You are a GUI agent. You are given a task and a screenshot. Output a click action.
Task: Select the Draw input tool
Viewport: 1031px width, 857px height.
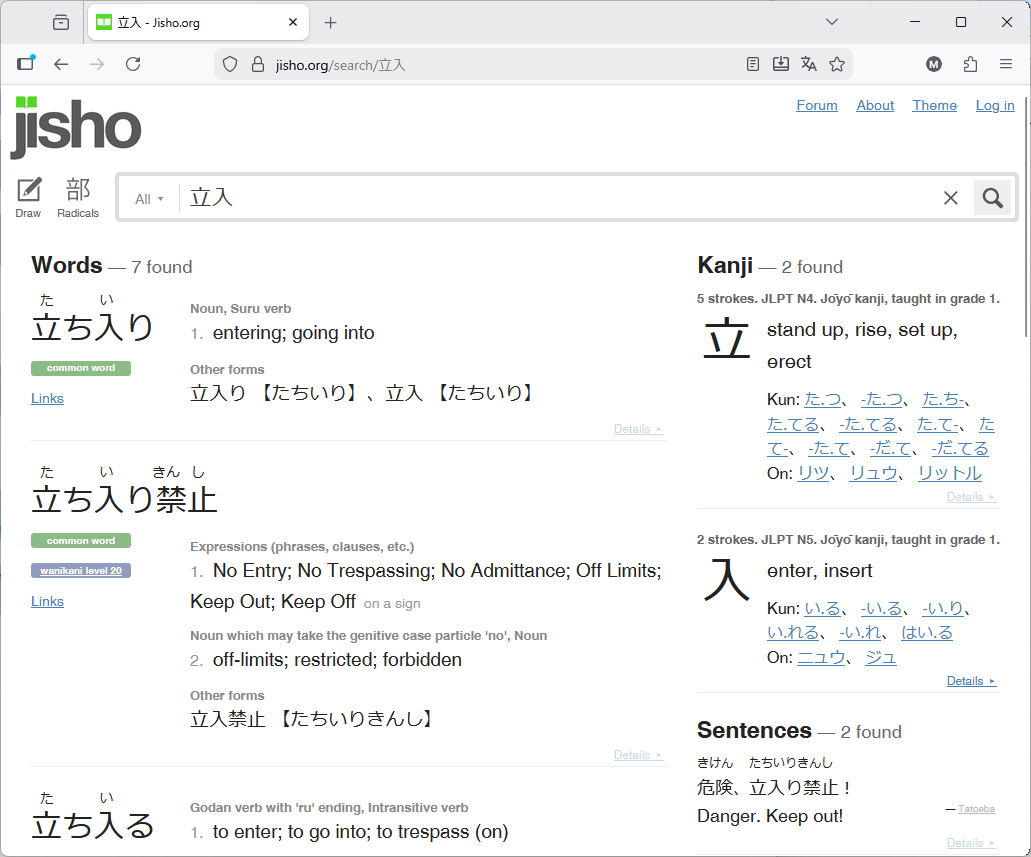pos(27,197)
